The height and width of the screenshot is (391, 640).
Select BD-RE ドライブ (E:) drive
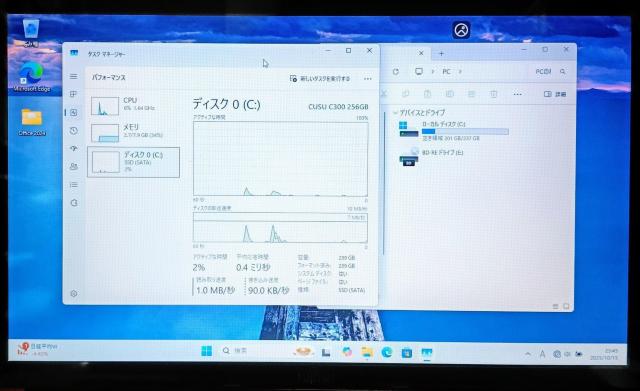point(431,157)
